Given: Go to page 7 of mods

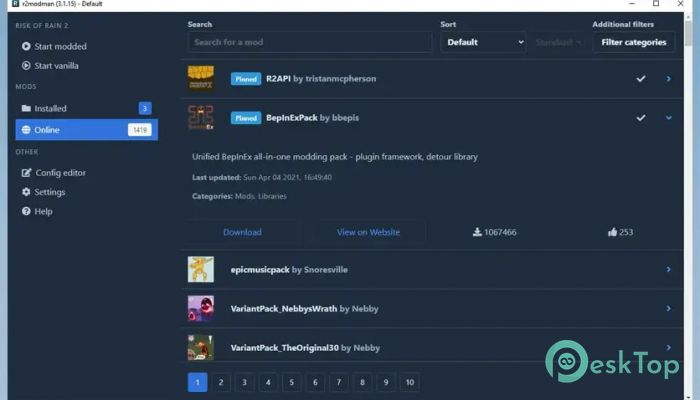Looking at the screenshot, I should click(339, 382).
